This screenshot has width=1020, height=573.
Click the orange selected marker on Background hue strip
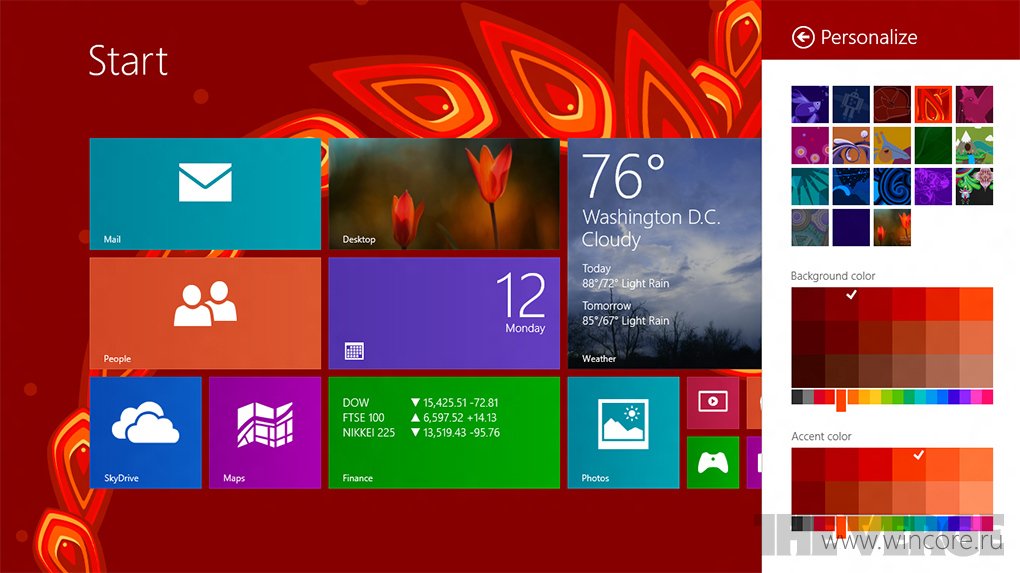[x=841, y=400]
